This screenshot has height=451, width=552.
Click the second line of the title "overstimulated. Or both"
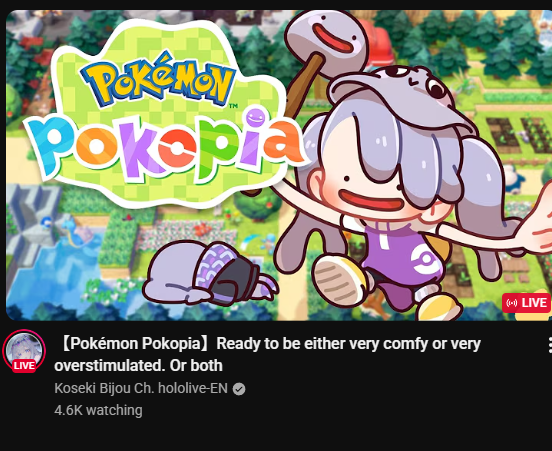click(138, 366)
